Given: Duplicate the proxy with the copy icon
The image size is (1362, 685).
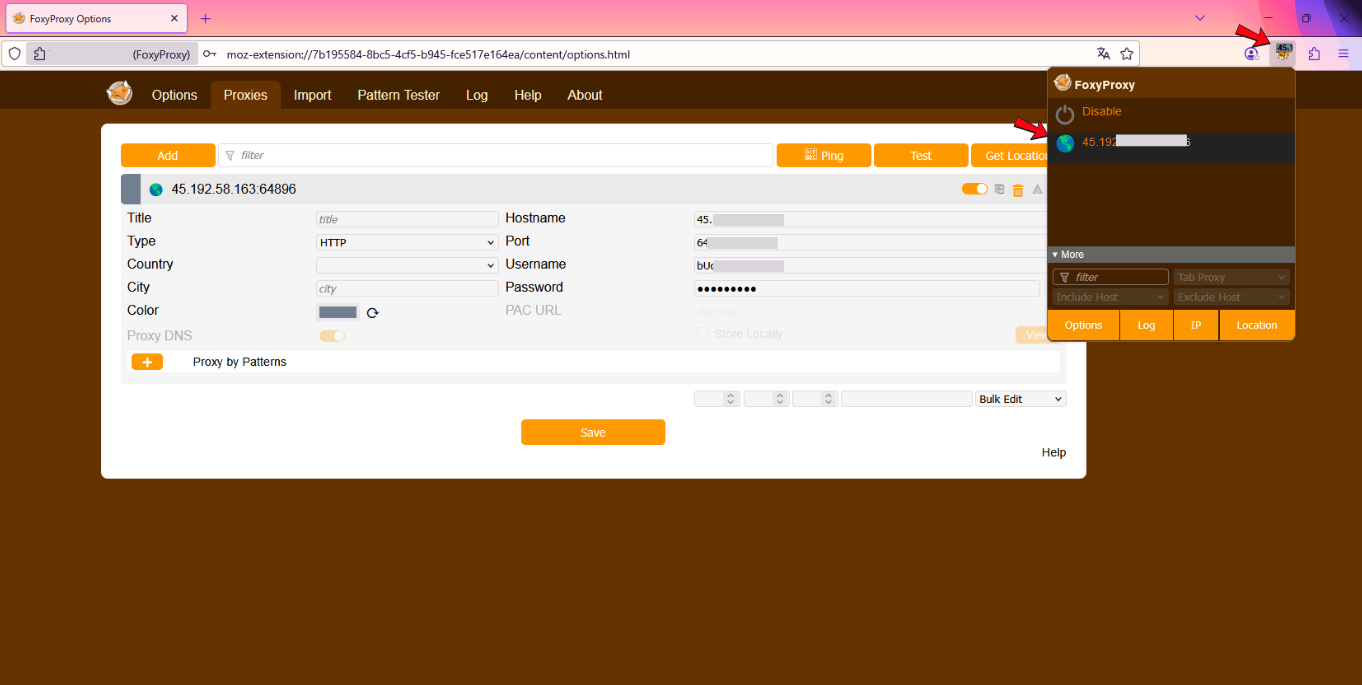Looking at the screenshot, I should [999, 189].
